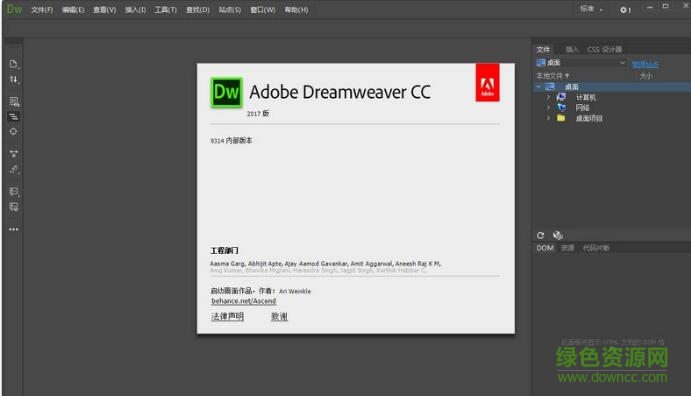Click the 网络 network icon in file tree

561,107
